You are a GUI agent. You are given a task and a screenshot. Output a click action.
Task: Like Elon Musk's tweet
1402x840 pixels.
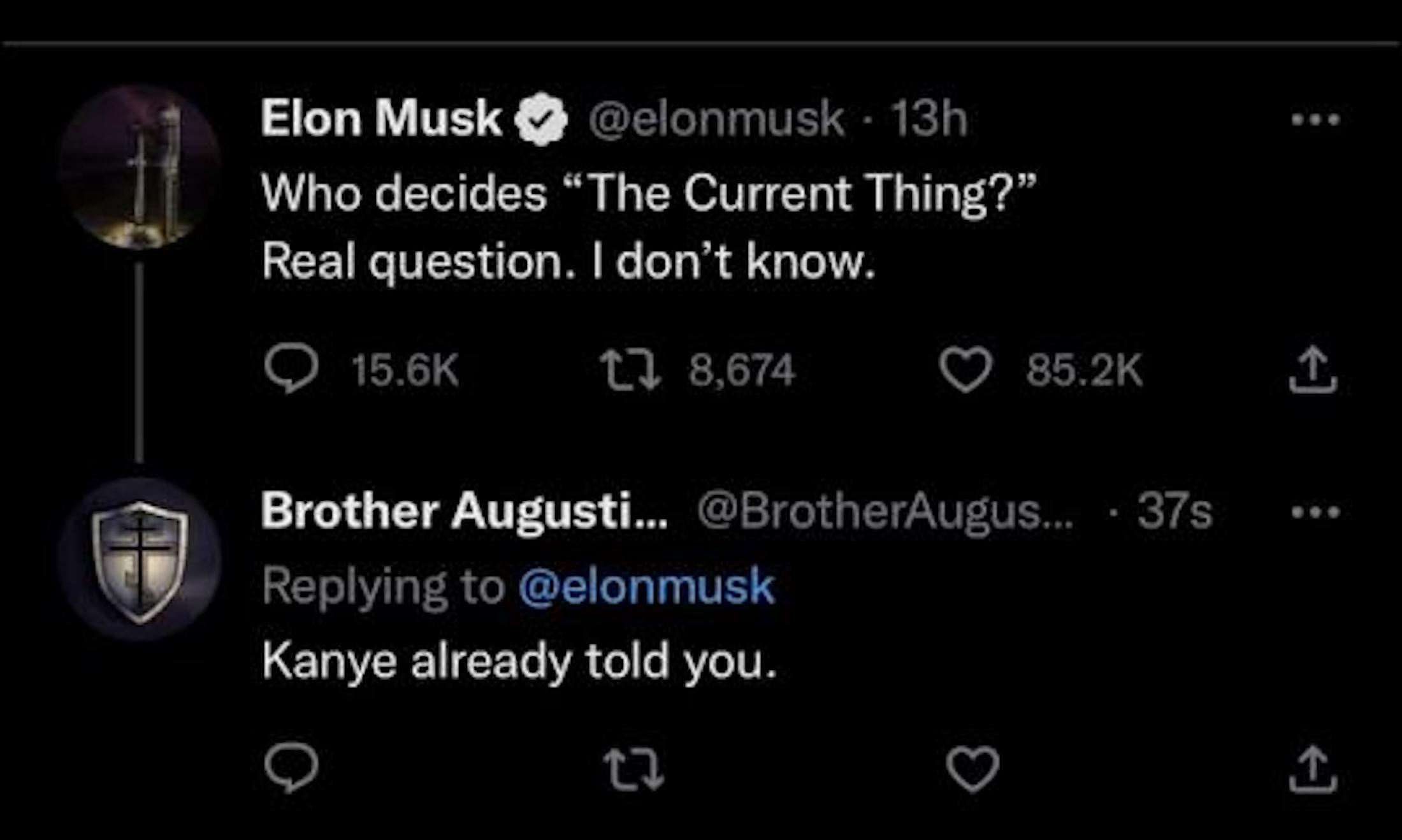pos(965,370)
